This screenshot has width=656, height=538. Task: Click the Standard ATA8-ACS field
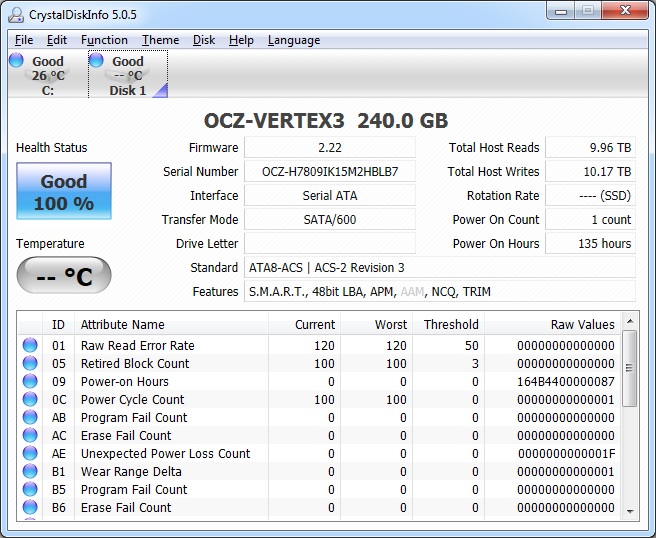(x=440, y=268)
